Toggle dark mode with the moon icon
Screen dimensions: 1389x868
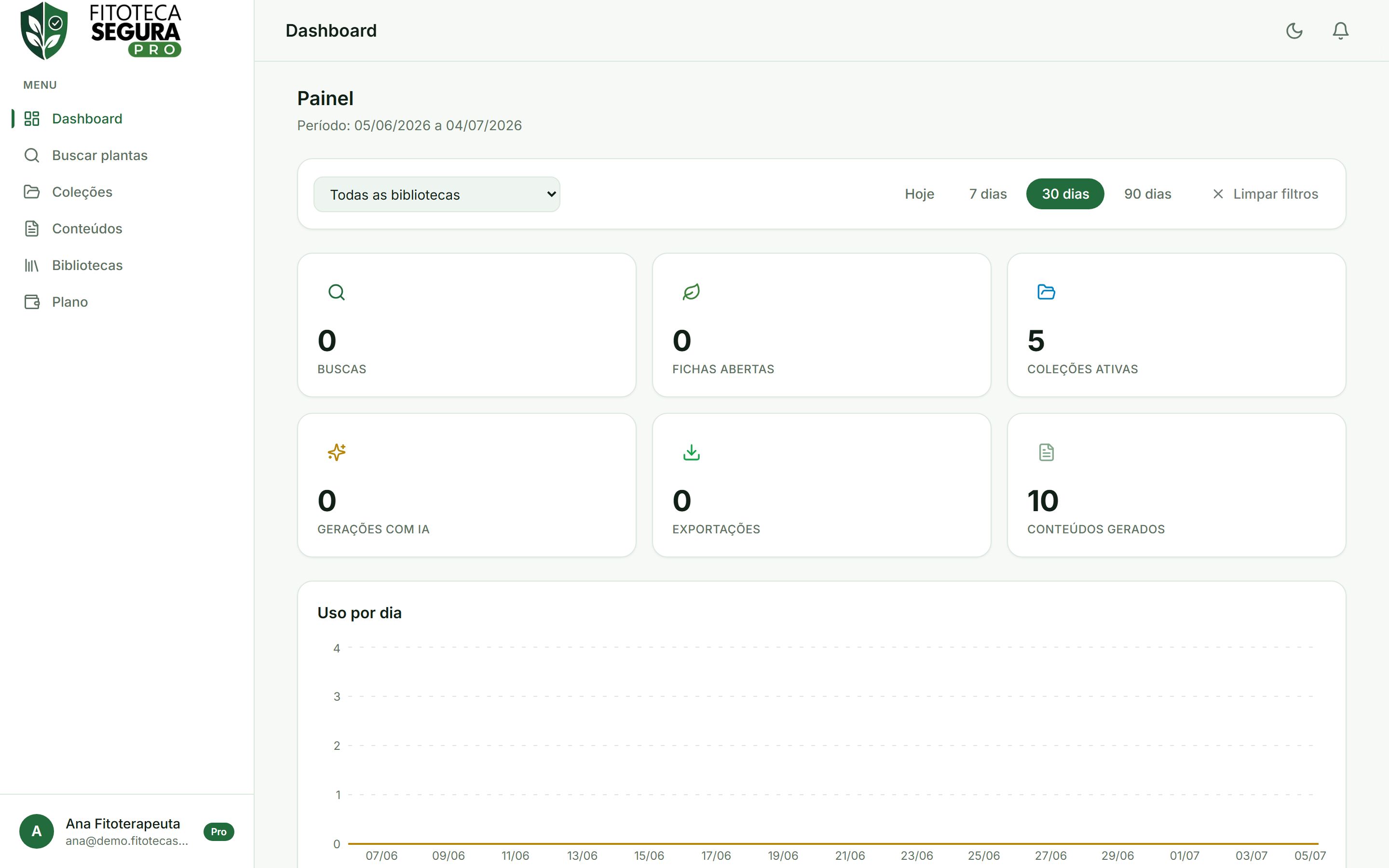1294,30
